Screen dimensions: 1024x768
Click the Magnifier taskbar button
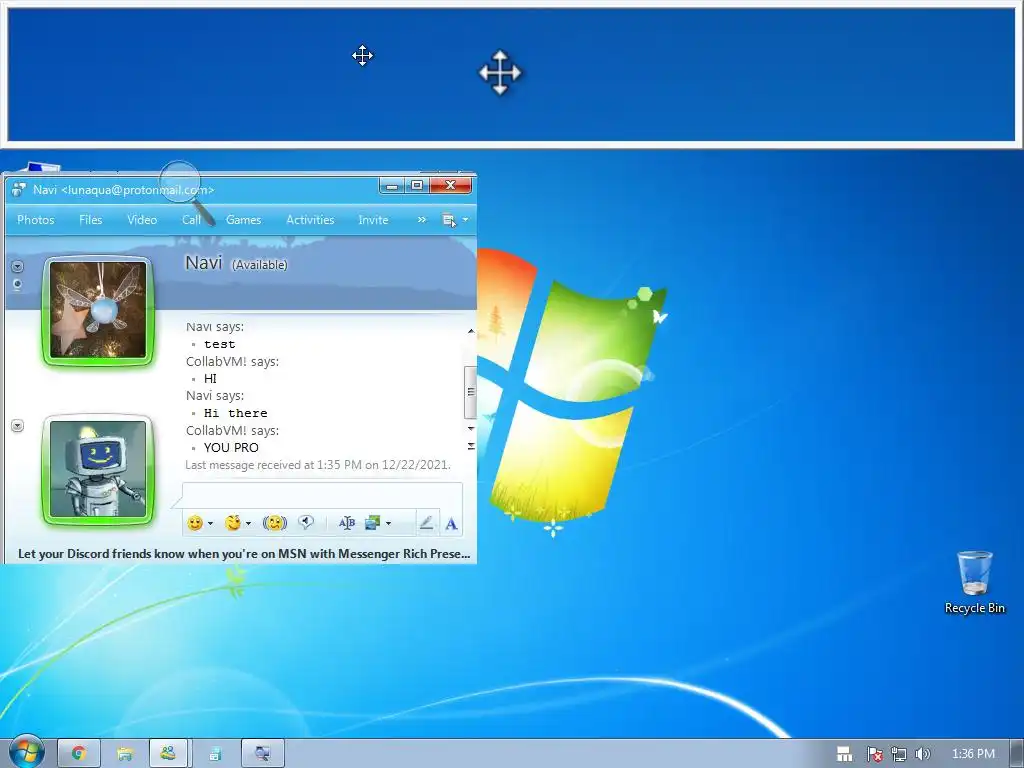click(x=263, y=754)
